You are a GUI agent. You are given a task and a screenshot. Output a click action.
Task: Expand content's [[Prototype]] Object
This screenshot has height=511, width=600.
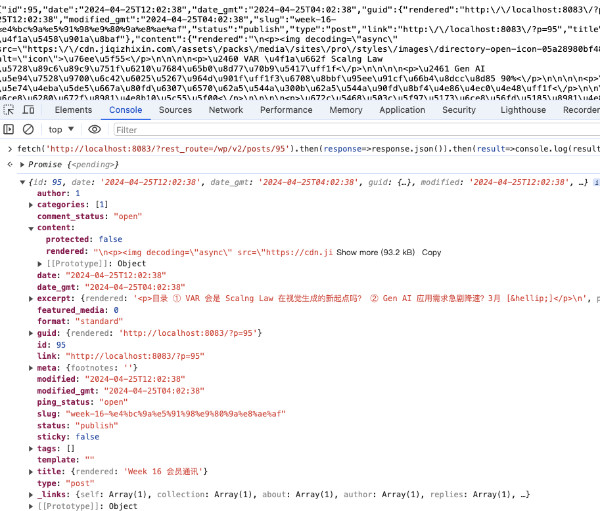(39, 264)
